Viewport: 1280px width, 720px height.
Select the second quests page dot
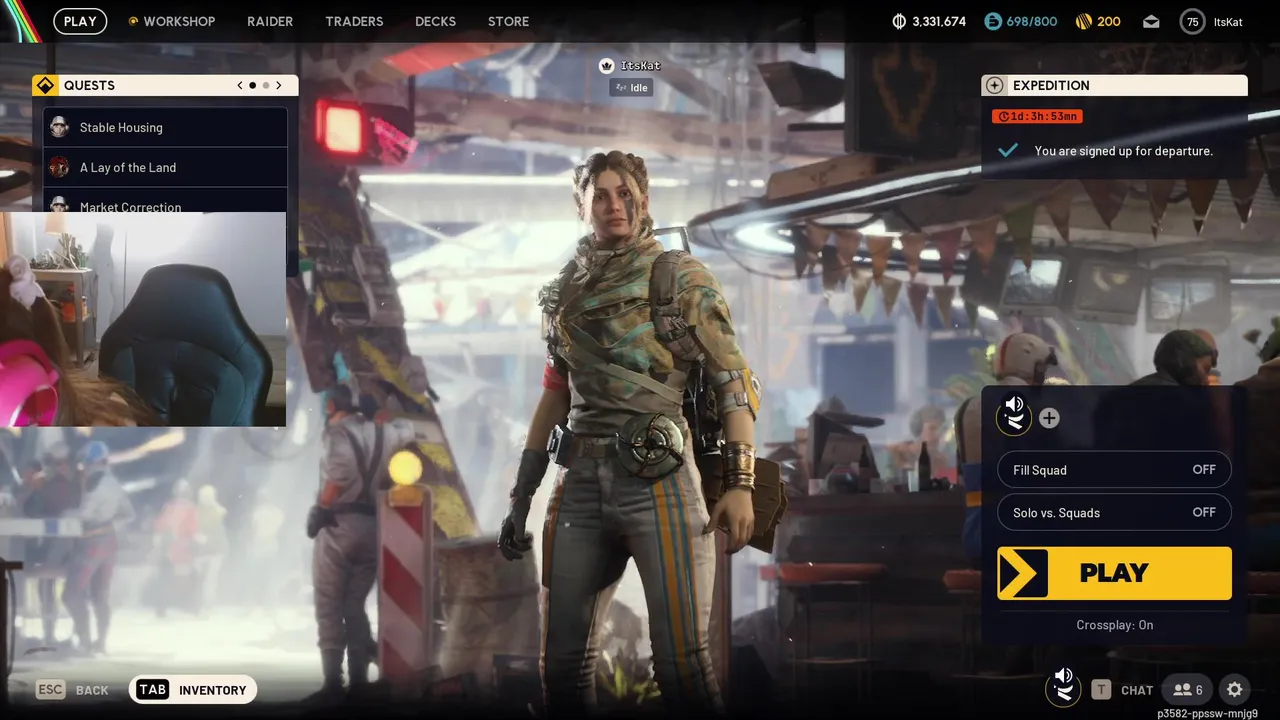[265, 85]
